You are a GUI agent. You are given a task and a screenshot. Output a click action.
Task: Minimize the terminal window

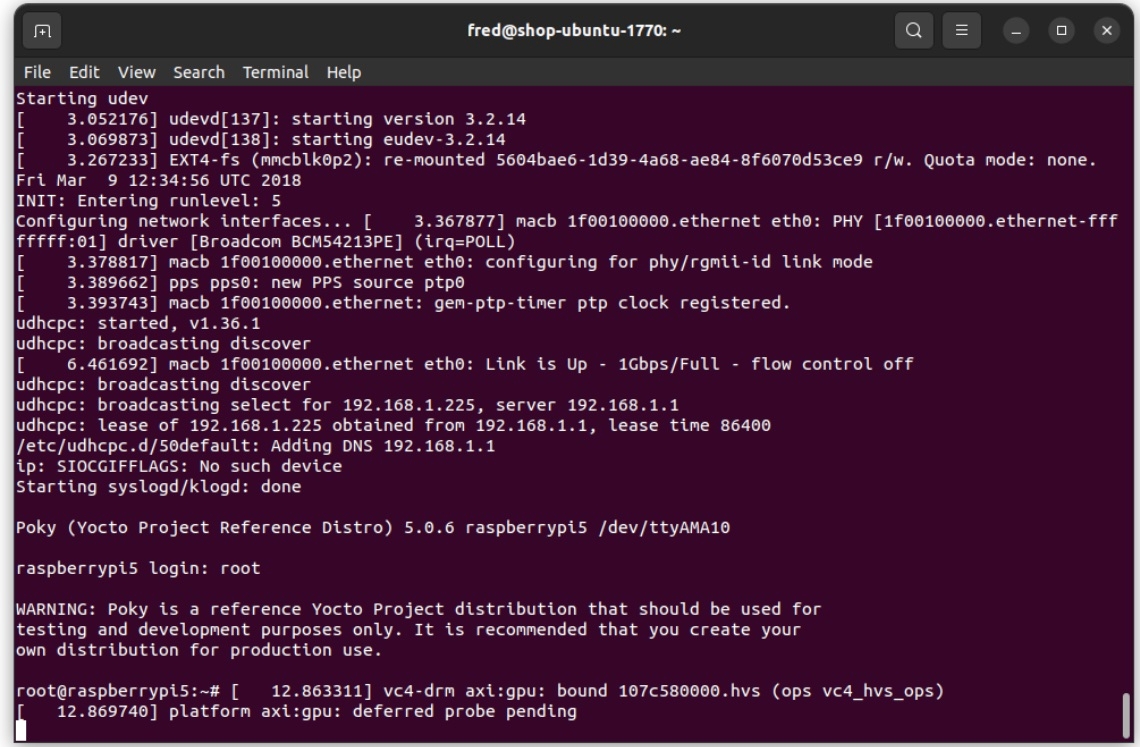point(1015,31)
